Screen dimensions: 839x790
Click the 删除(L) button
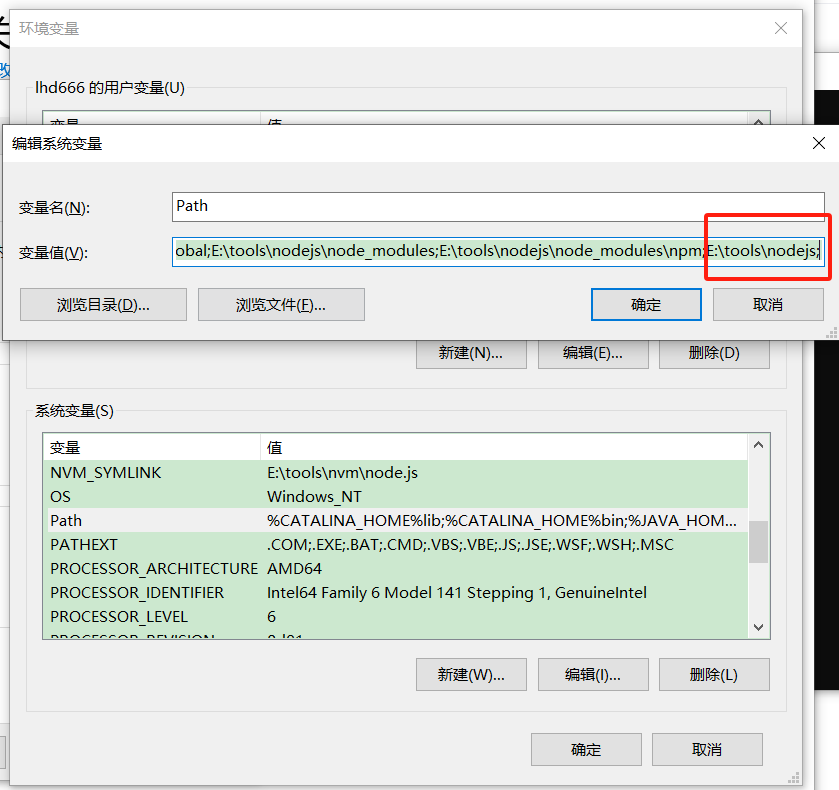(x=713, y=674)
